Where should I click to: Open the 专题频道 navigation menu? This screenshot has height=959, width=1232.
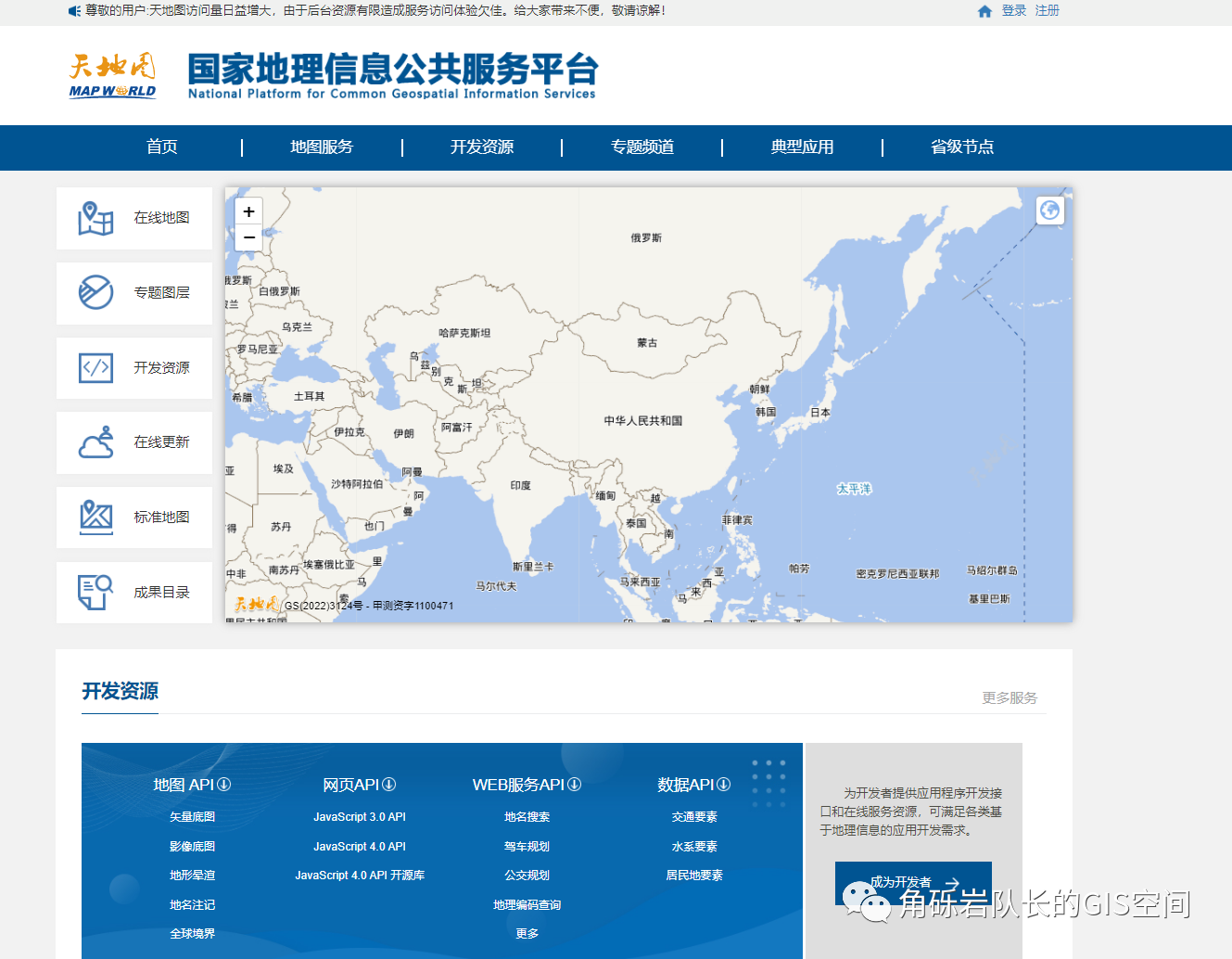642,147
